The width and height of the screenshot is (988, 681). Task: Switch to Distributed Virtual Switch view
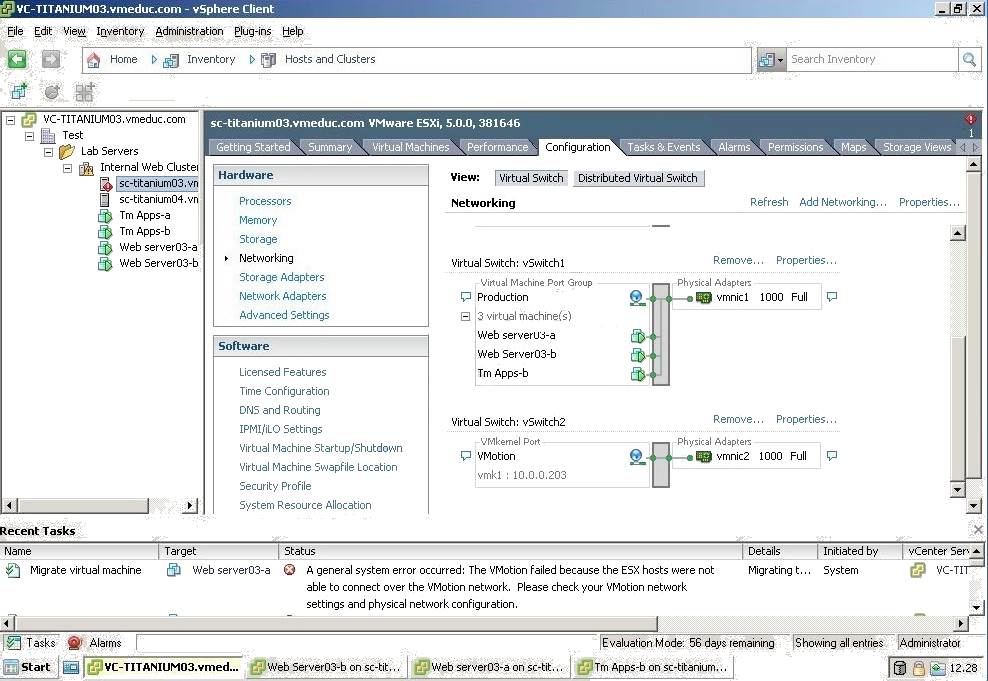(x=638, y=178)
